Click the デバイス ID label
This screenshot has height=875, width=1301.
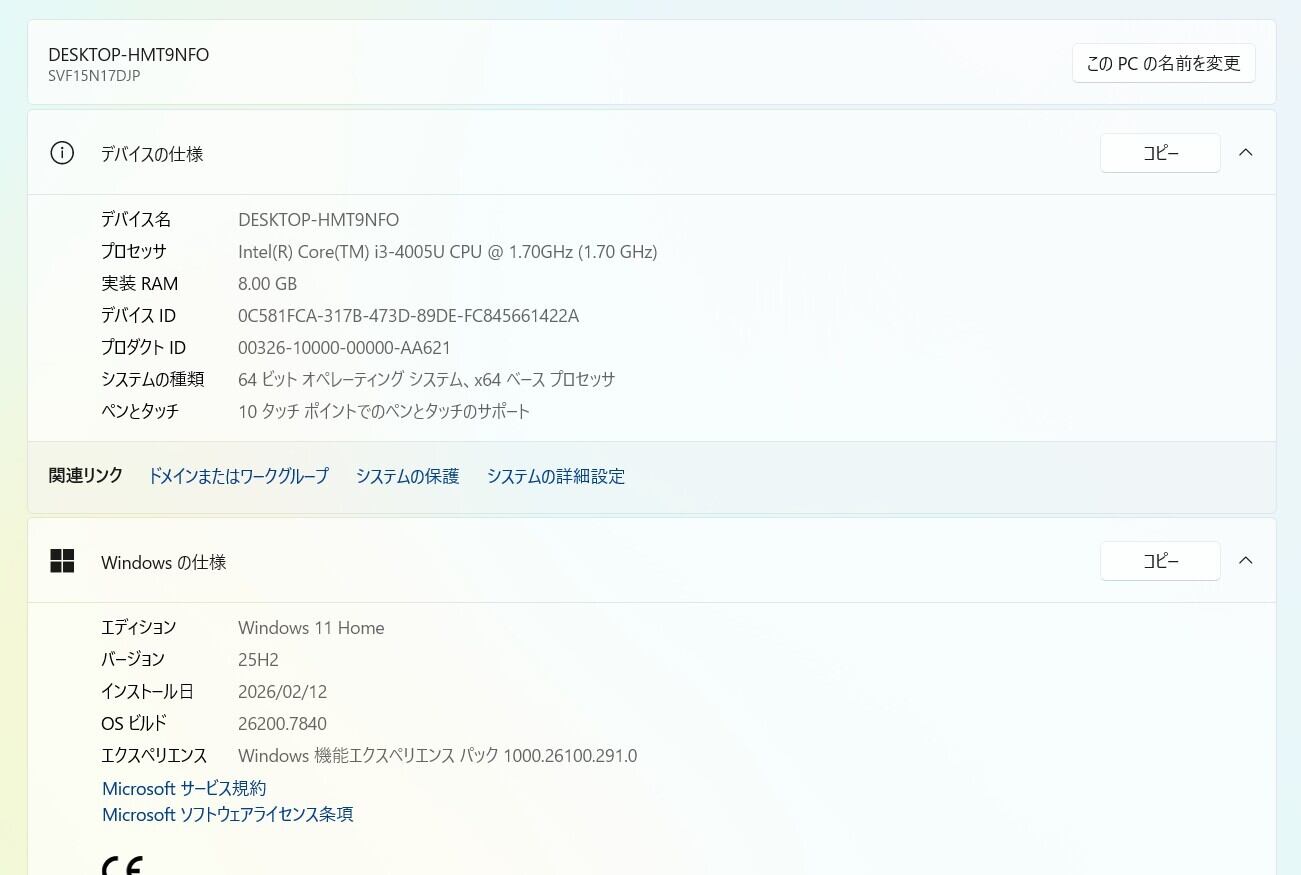[138, 316]
